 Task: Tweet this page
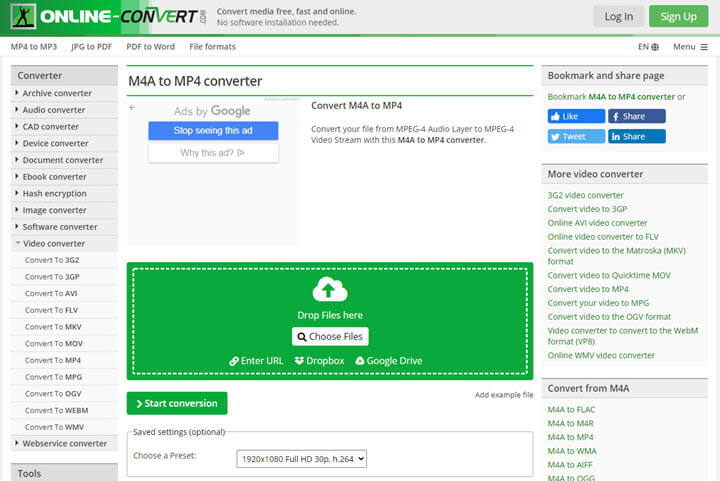pos(576,136)
